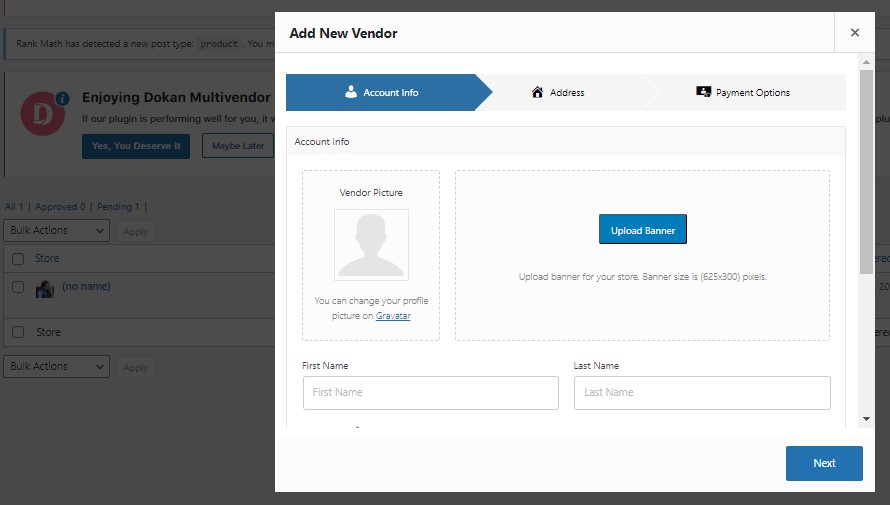Sort by the Store column header
The width and height of the screenshot is (890, 505).
(47, 258)
